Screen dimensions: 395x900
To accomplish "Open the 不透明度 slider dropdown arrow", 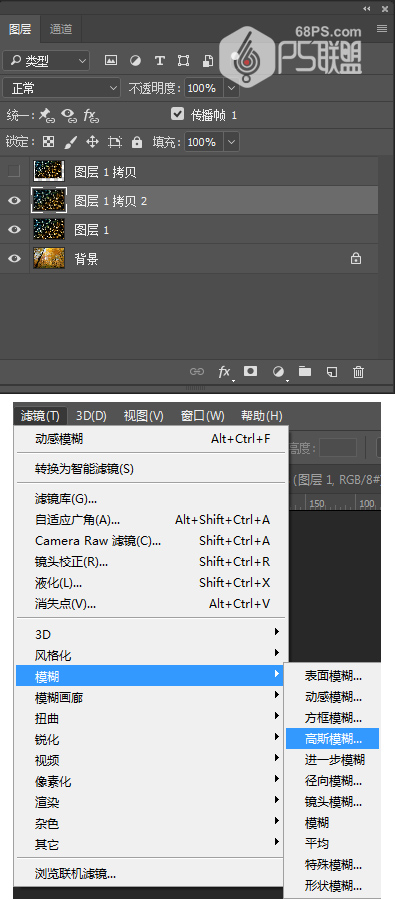I will tap(231, 88).
